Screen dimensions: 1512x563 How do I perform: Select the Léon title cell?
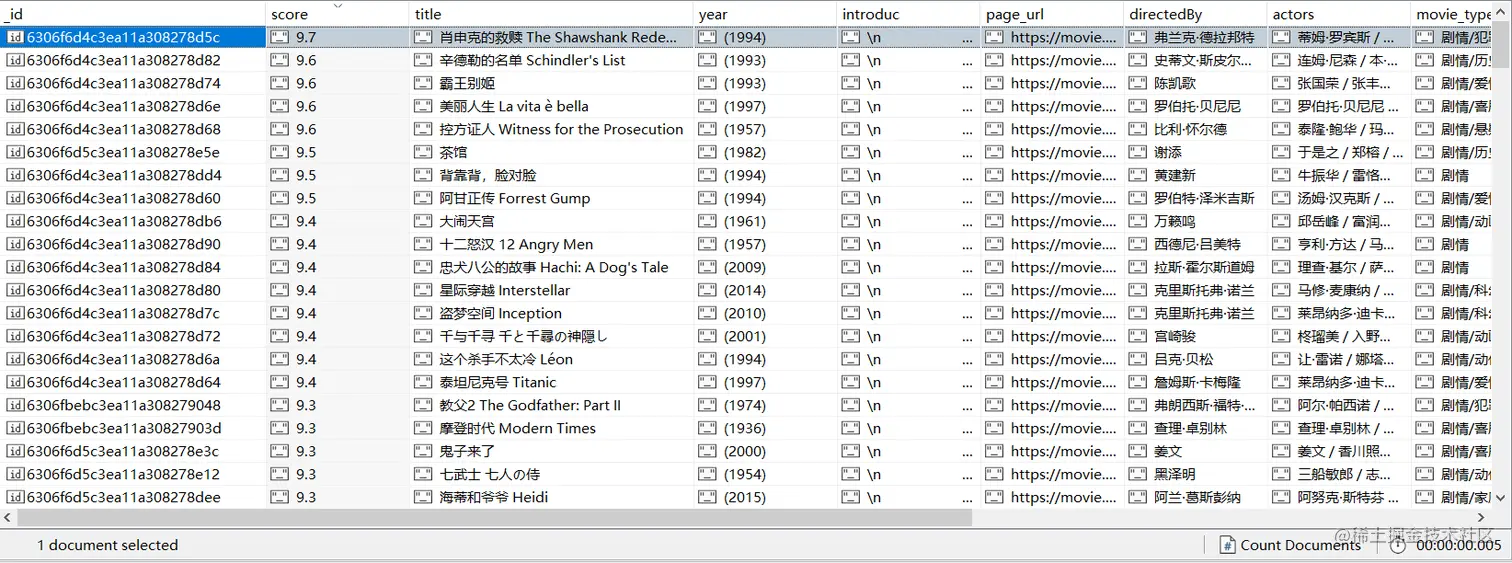(x=551, y=359)
